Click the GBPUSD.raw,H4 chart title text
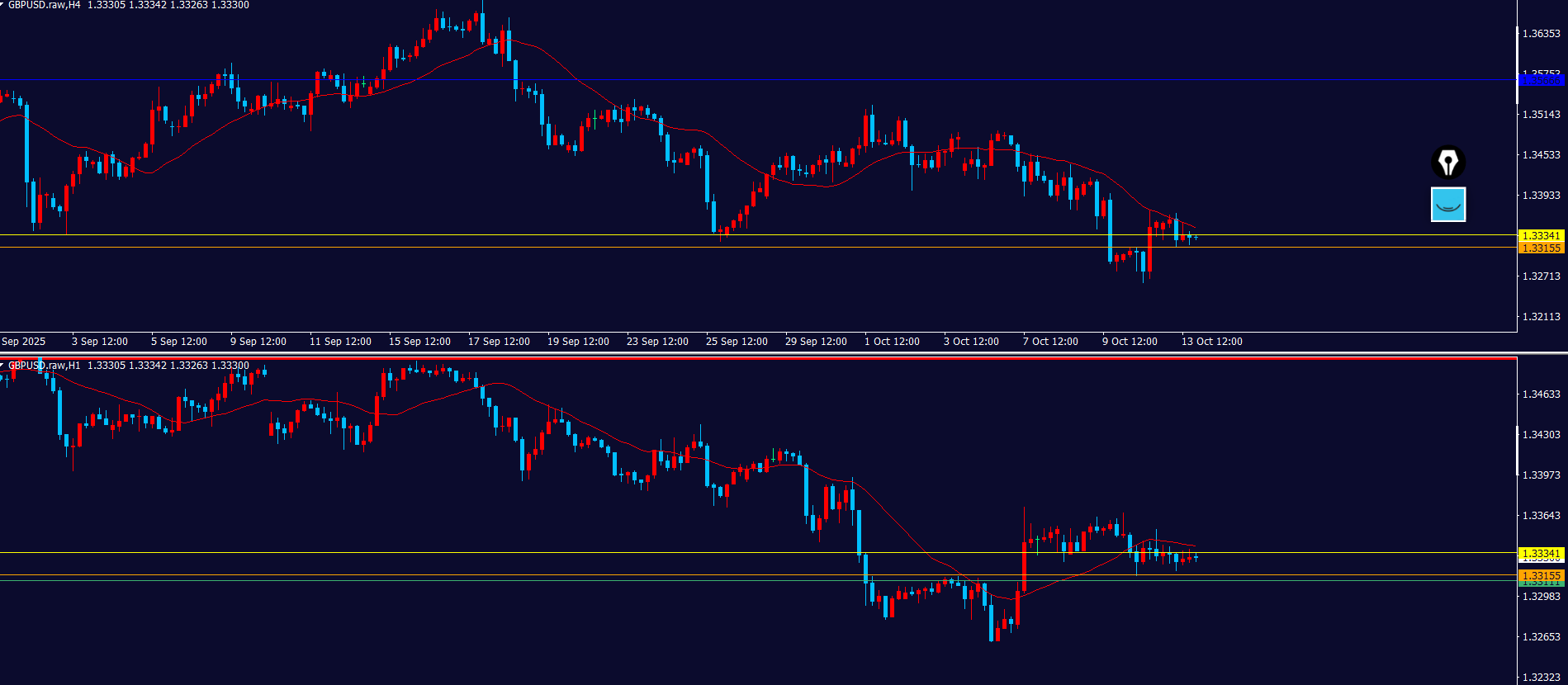This screenshot has height=685, width=1568. pos(45,5)
